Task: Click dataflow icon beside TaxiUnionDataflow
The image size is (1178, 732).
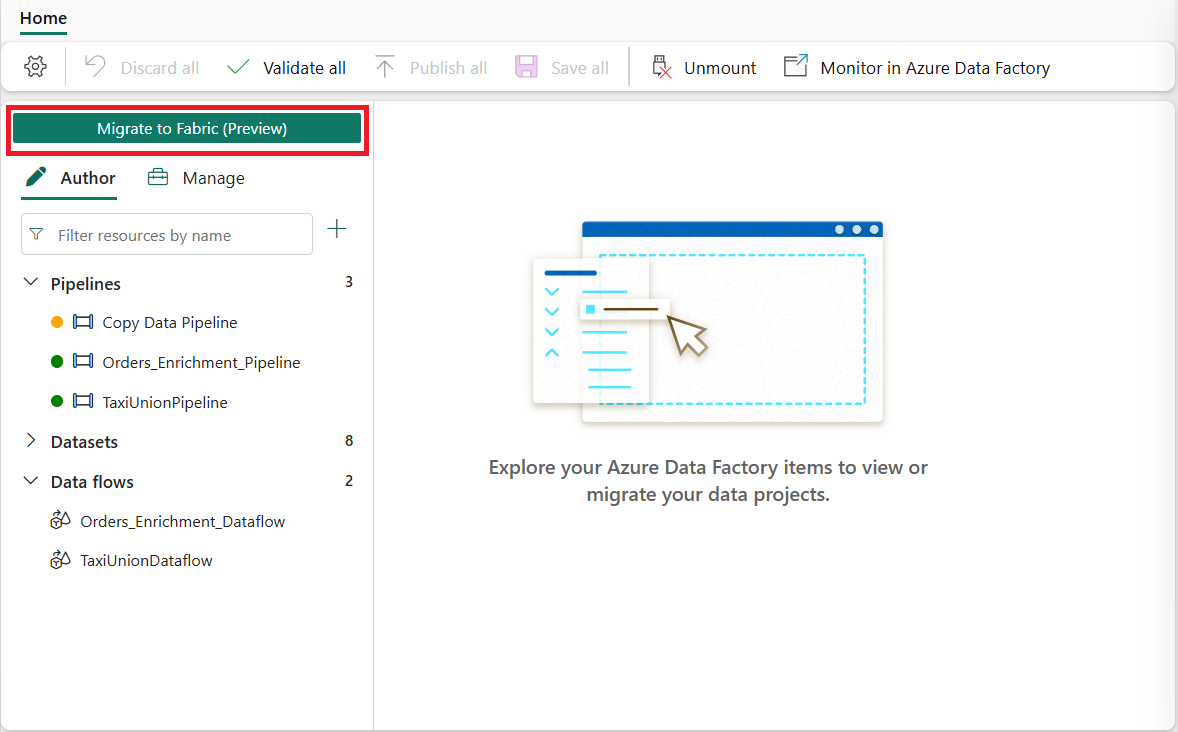Action: 60,559
